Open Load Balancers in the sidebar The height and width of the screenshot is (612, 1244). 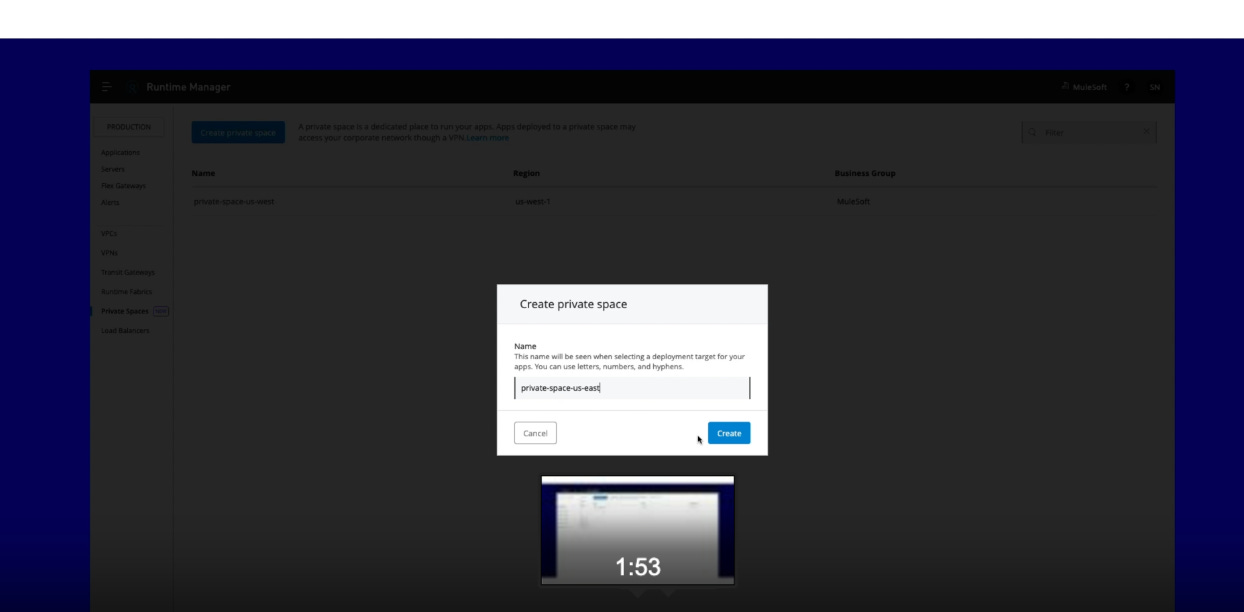point(125,330)
